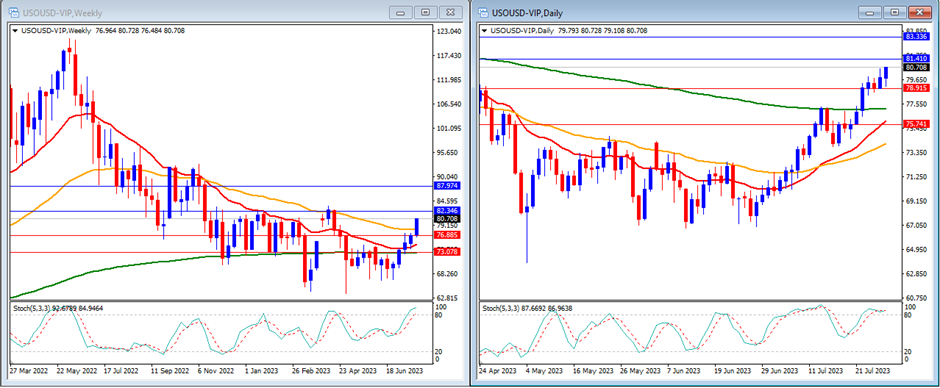Click the '11 Sep 2022' date on Weekly time axis

click(169, 371)
